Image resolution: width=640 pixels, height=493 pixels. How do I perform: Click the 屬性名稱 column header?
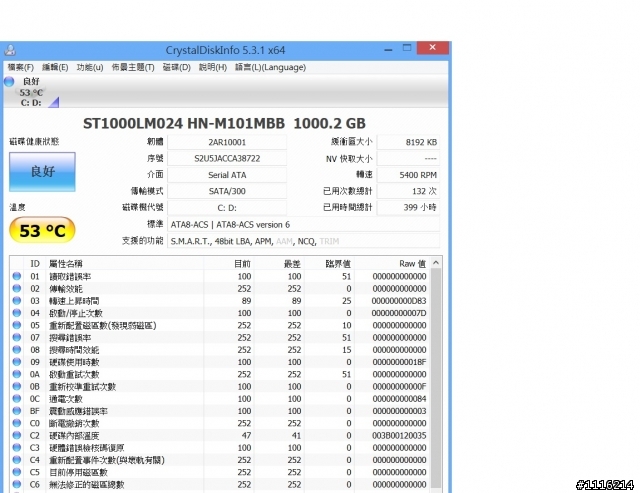[x=125, y=264]
